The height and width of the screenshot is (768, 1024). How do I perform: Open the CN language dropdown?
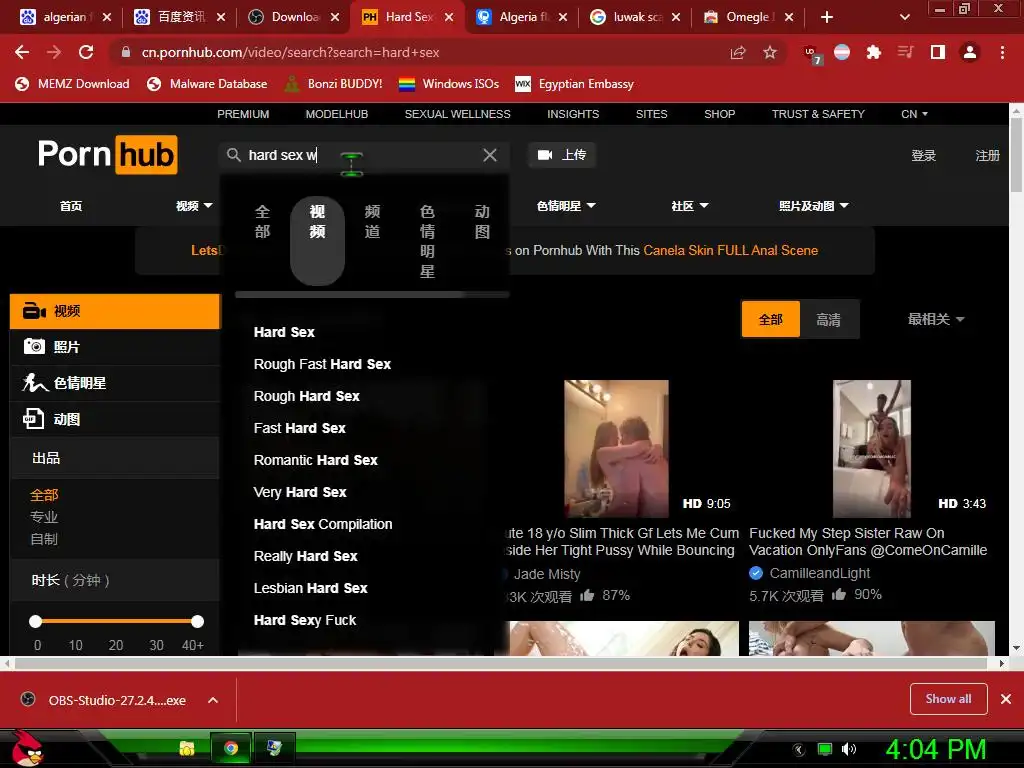914,114
